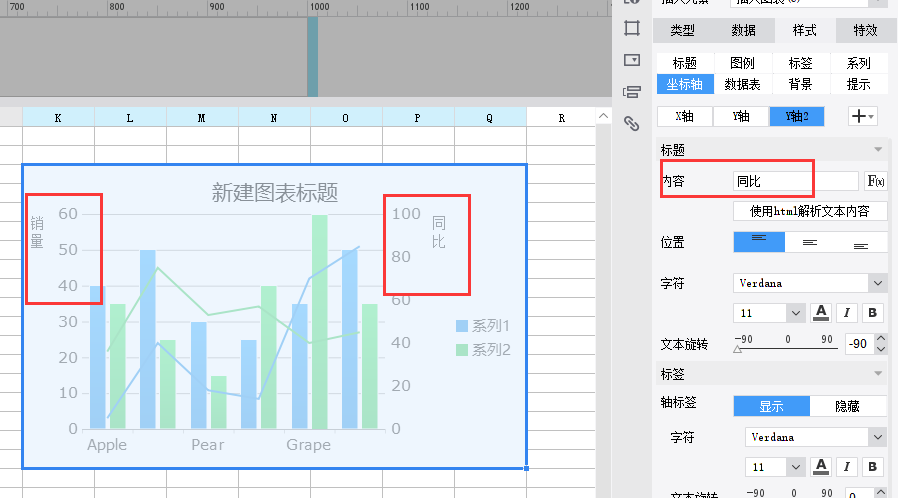Select column L header
Viewport: 898px width, 498px height.
pos(130,118)
